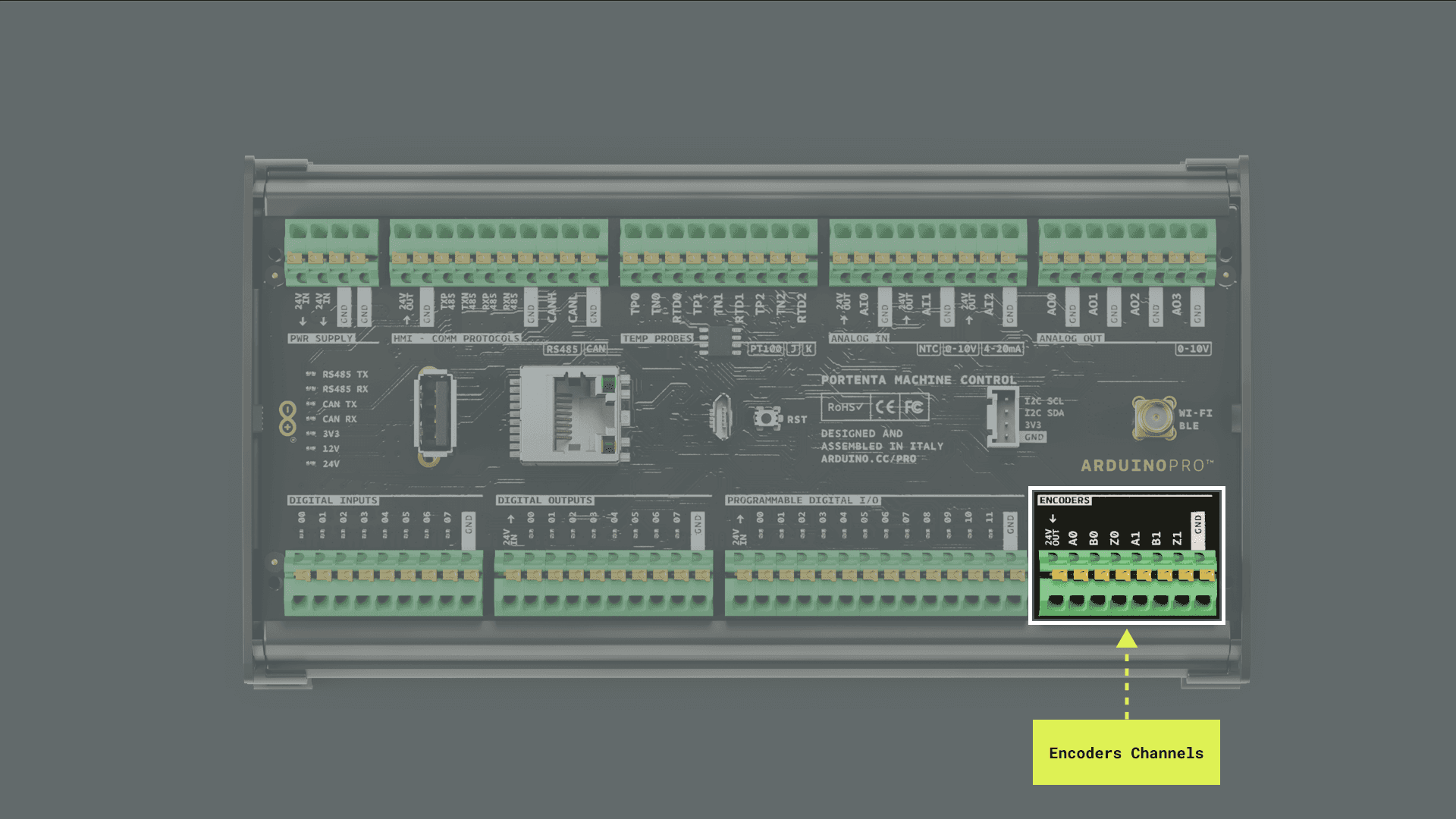Click the ARDUINOPRO brand text
Screen dimensions: 1456x819
pyautogui.click(x=1147, y=466)
